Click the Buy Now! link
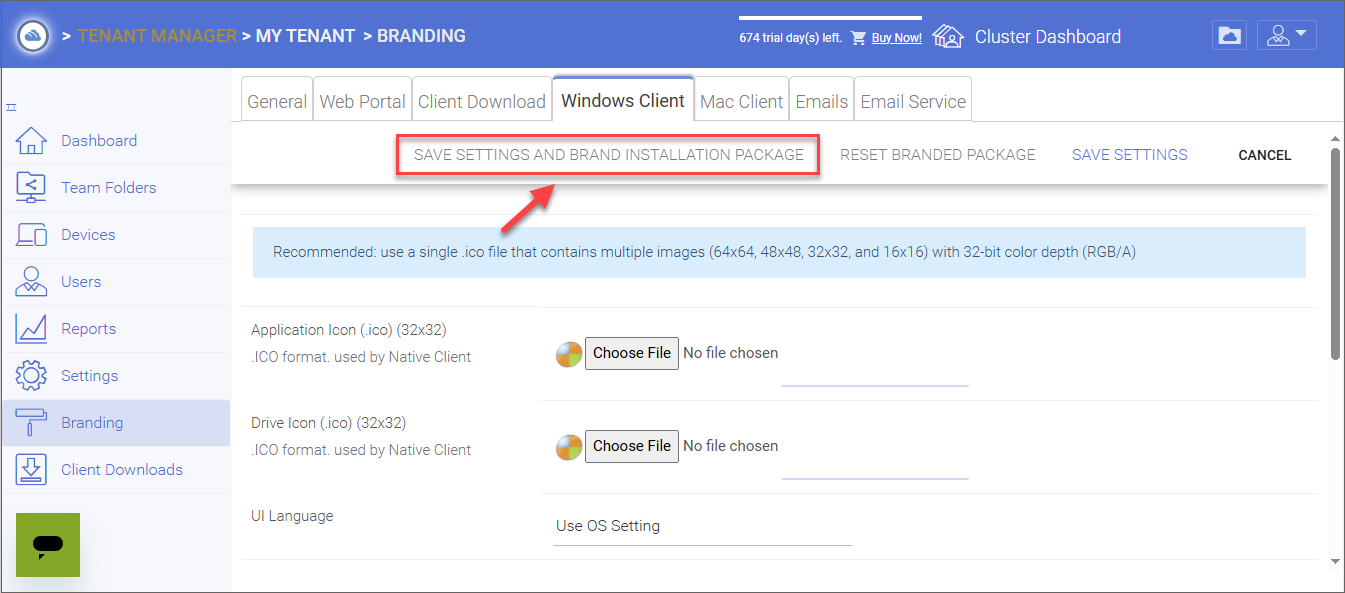This screenshot has width=1345, height=593. [897, 38]
